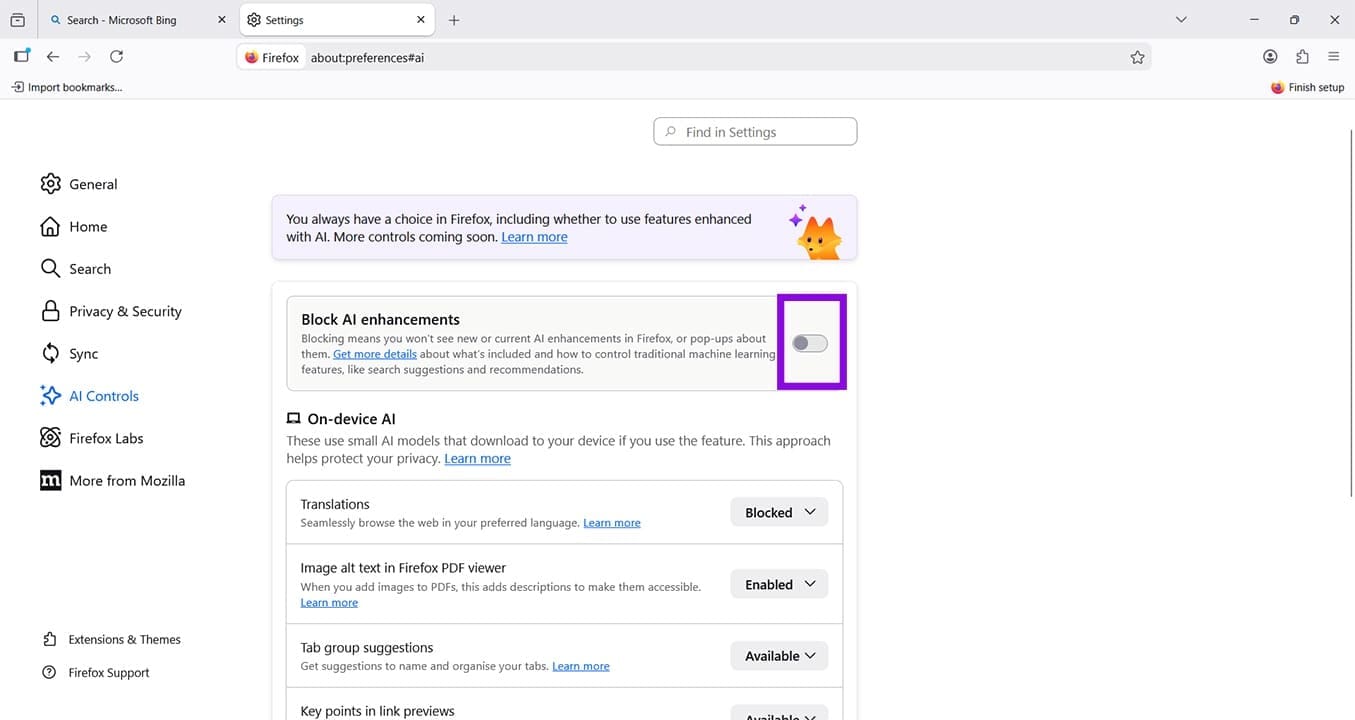Open Get more details link

375,354
